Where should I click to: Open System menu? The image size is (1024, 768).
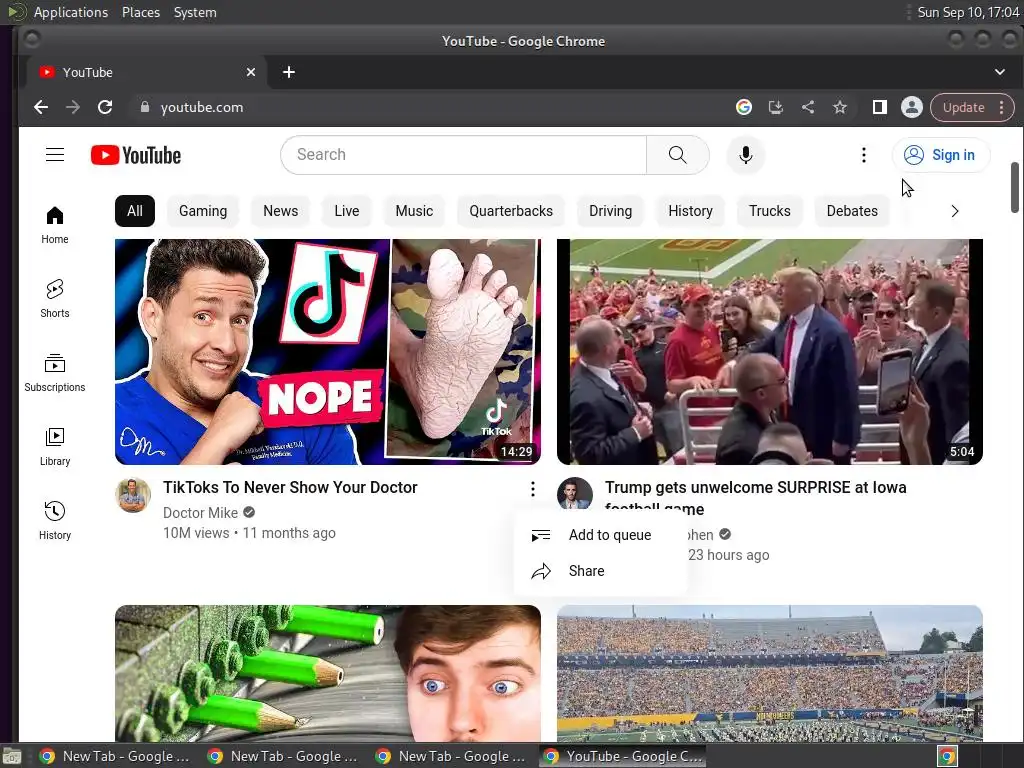(x=195, y=12)
